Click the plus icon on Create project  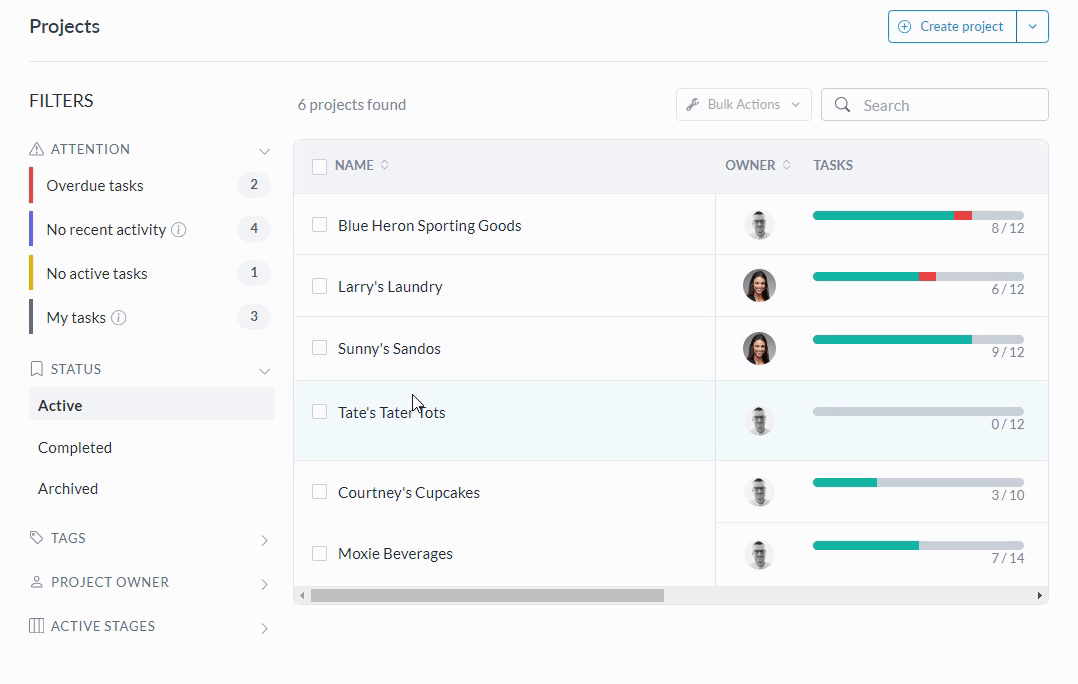(x=905, y=27)
